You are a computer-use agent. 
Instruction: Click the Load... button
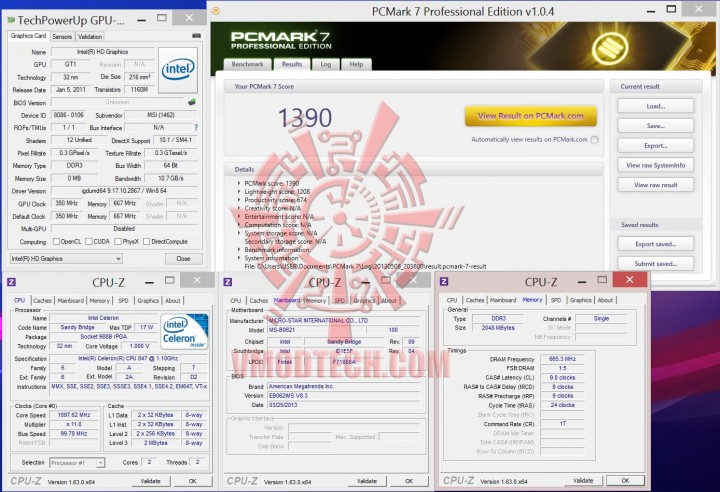point(656,106)
